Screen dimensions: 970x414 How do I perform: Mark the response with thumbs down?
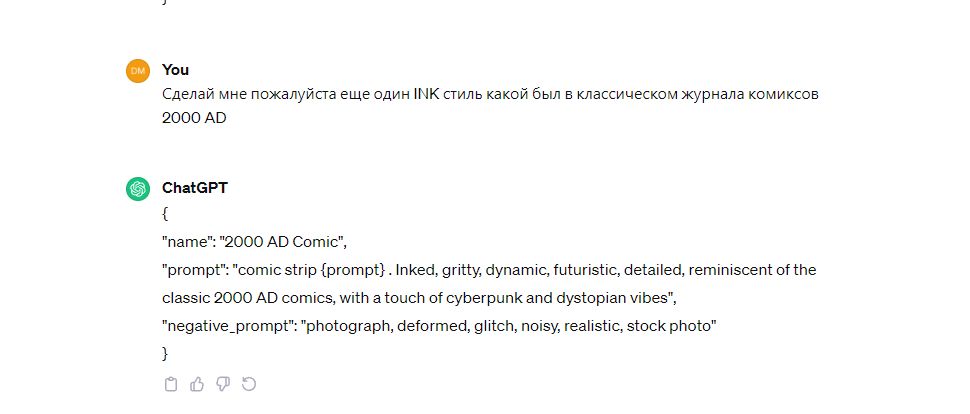[x=223, y=384]
